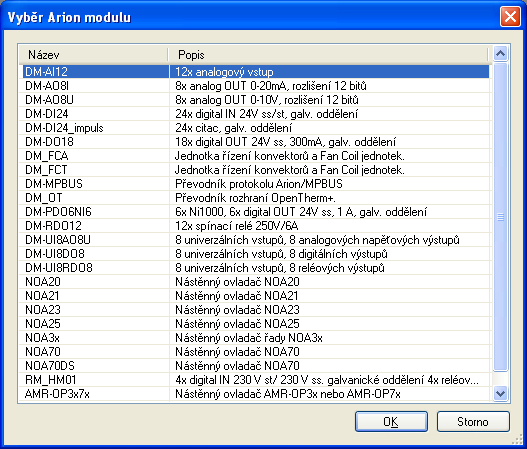
Task: Pick the DM-UI8AO8U entry
Action: (255, 240)
